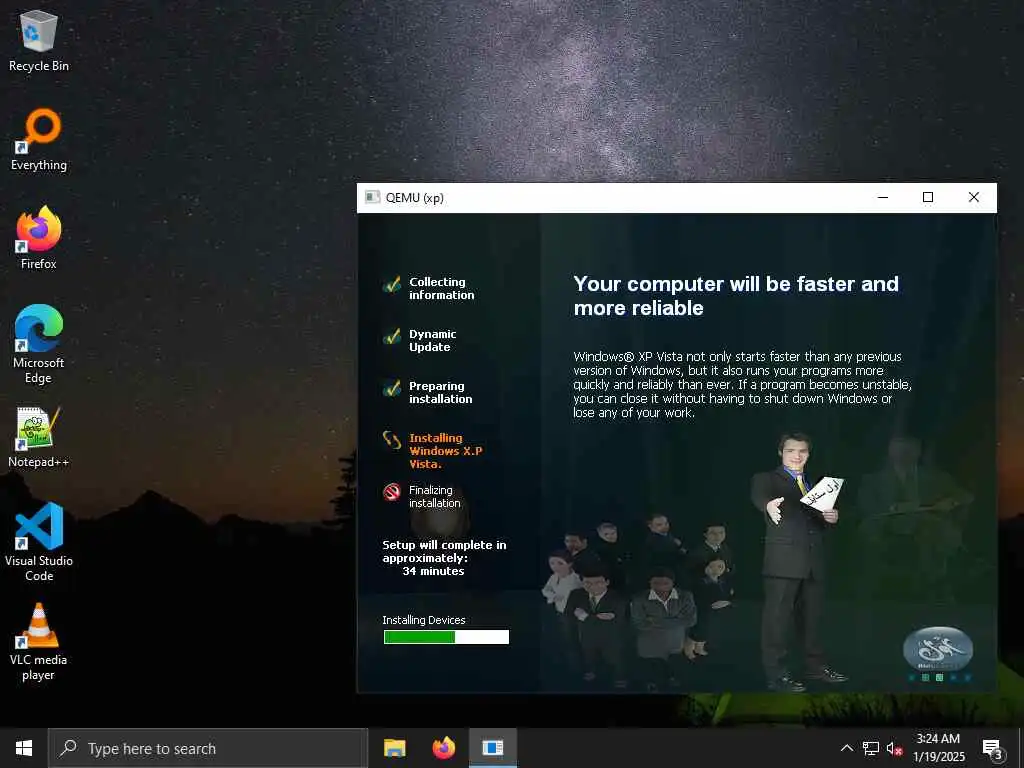The height and width of the screenshot is (768, 1024).
Task: Click the 'Your computer will be faster' heading
Action: (736, 296)
